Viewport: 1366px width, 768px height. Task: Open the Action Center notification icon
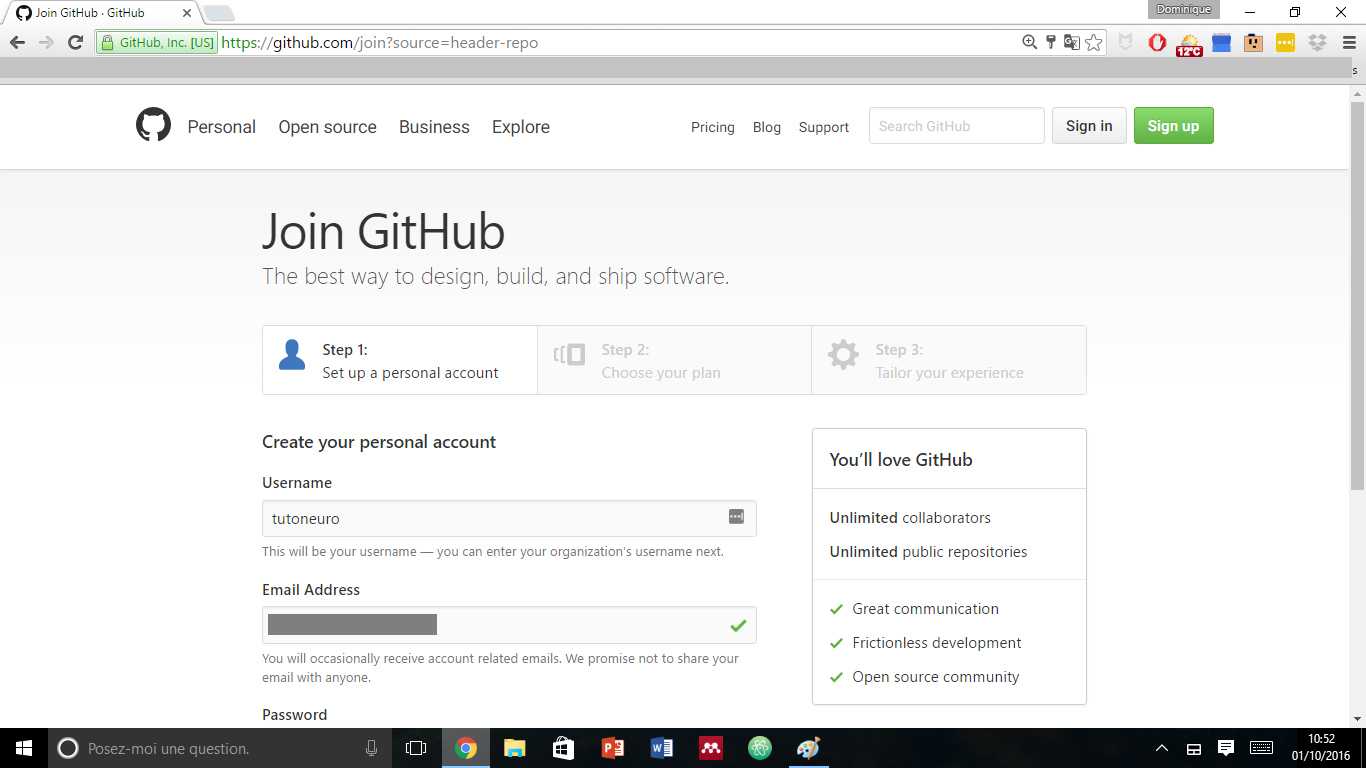click(1226, 748)
